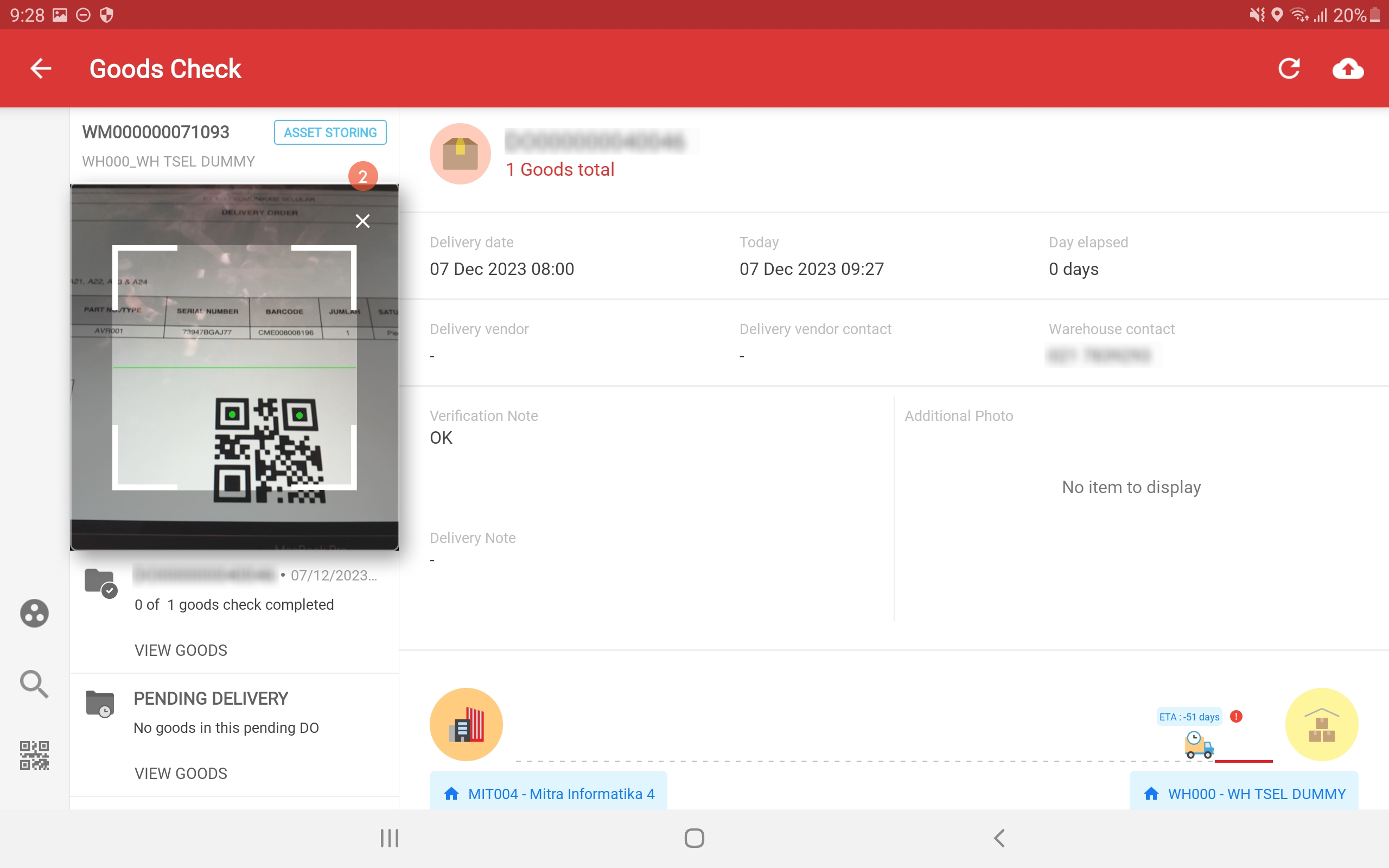
Task: Tap the location pin status icon
Action: [x=1277, y=15]
